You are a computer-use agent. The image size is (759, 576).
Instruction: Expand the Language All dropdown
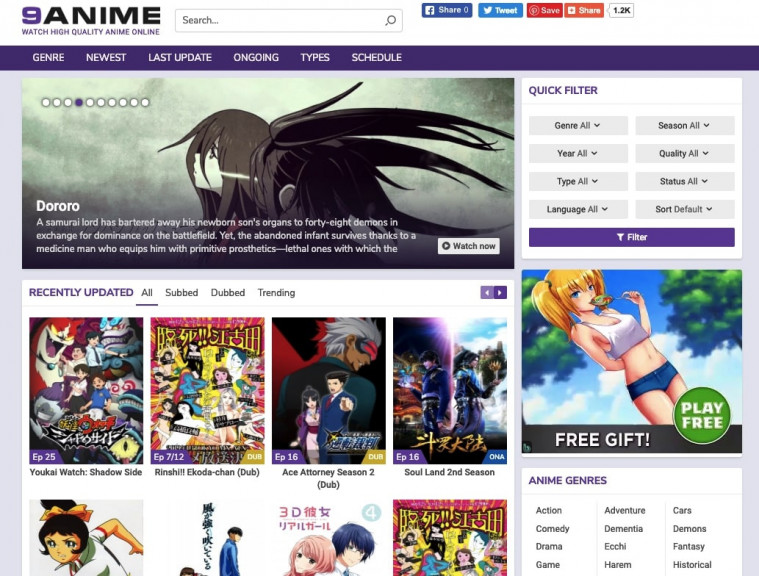point(578,209)
